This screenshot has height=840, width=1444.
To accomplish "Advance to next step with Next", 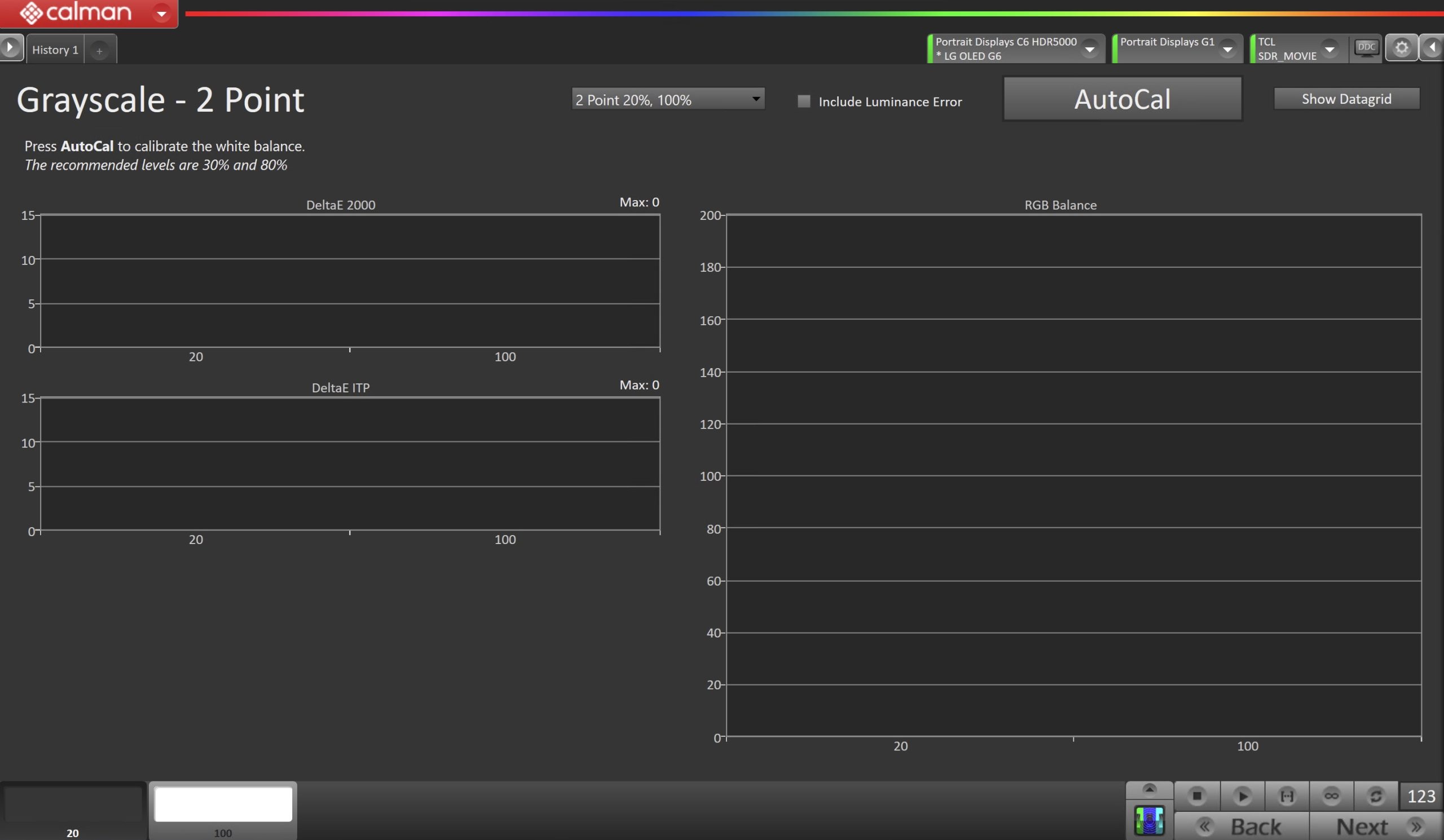I will point(1376,826).
